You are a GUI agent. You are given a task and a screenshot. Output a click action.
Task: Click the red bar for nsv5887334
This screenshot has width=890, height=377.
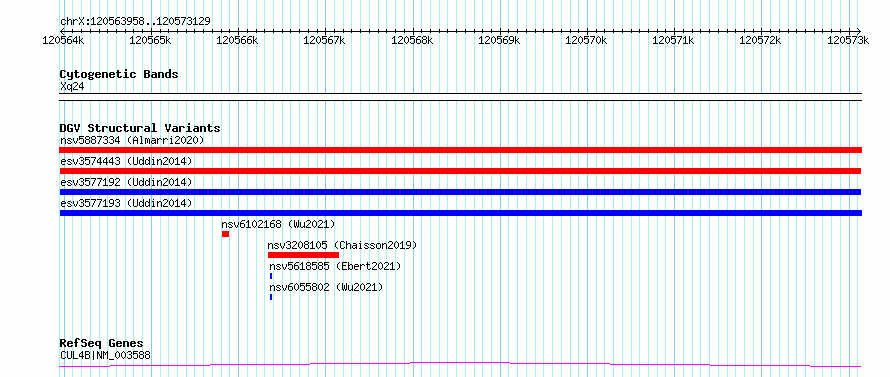[460, 150]
